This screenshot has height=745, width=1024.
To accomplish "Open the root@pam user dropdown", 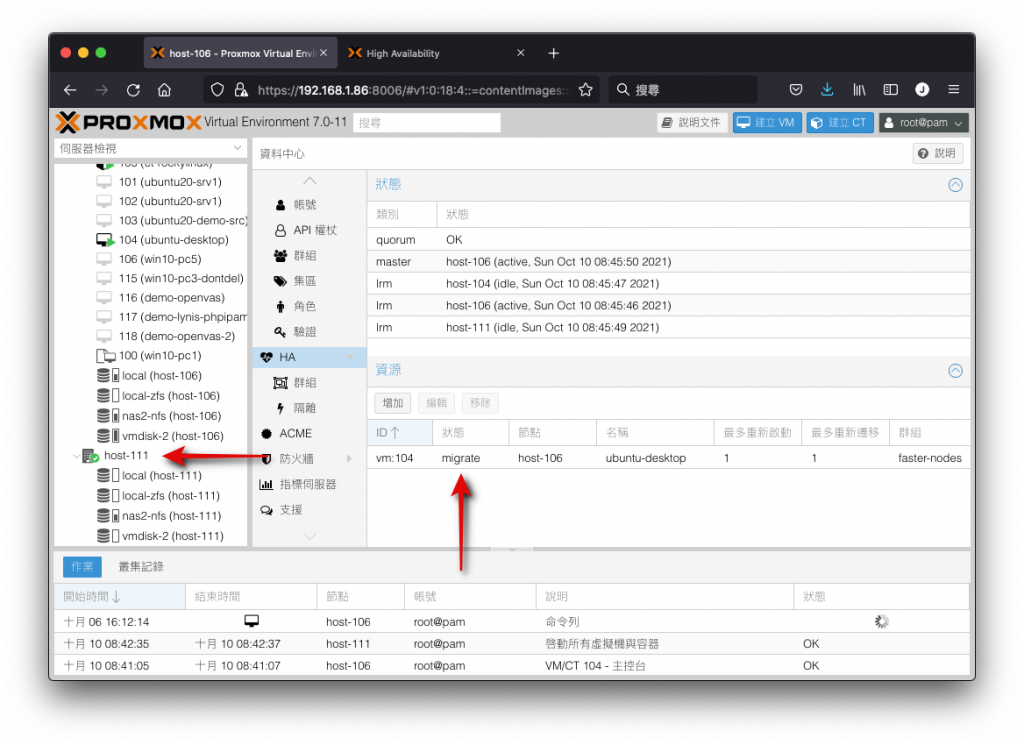I will (923, 123).
